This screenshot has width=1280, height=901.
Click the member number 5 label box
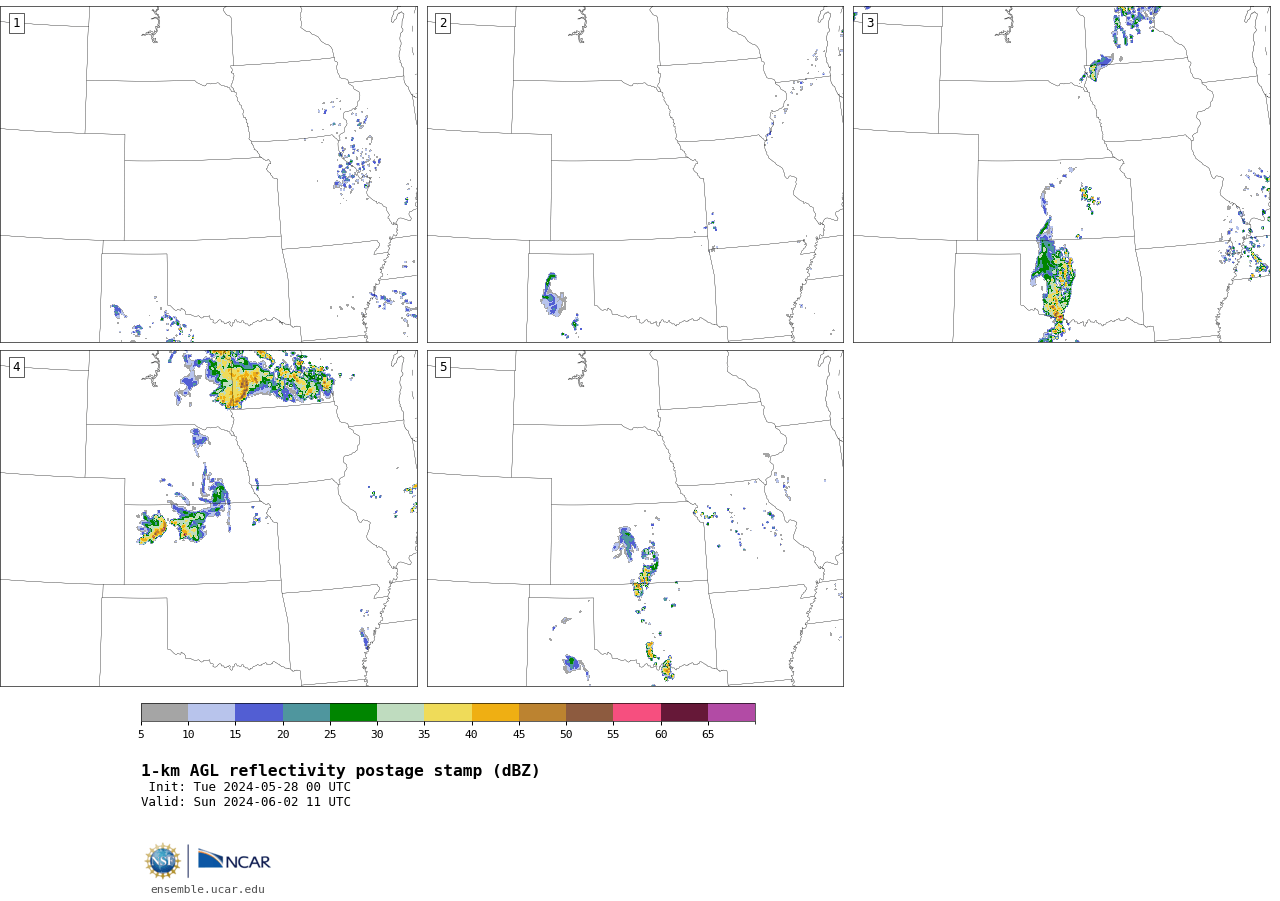coord(443,367)
